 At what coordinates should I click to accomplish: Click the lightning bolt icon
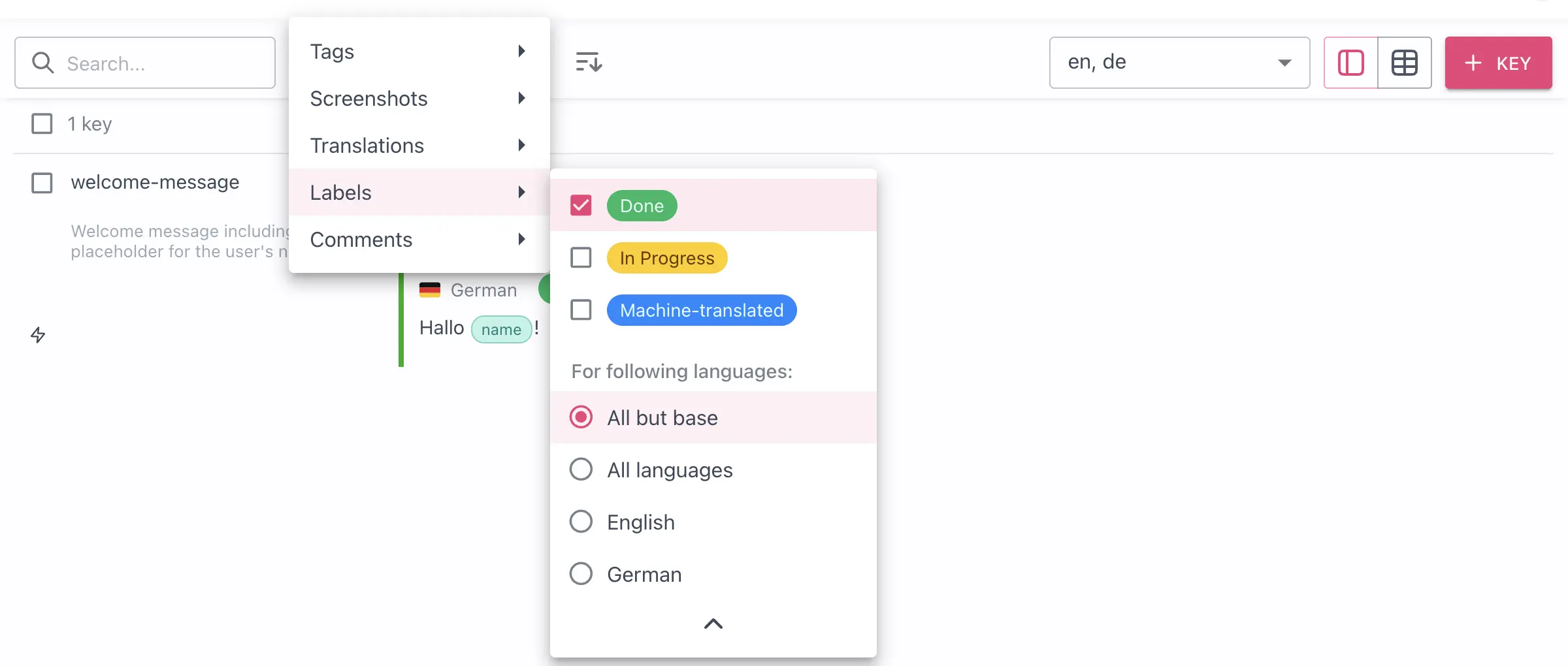coord(38,335)
